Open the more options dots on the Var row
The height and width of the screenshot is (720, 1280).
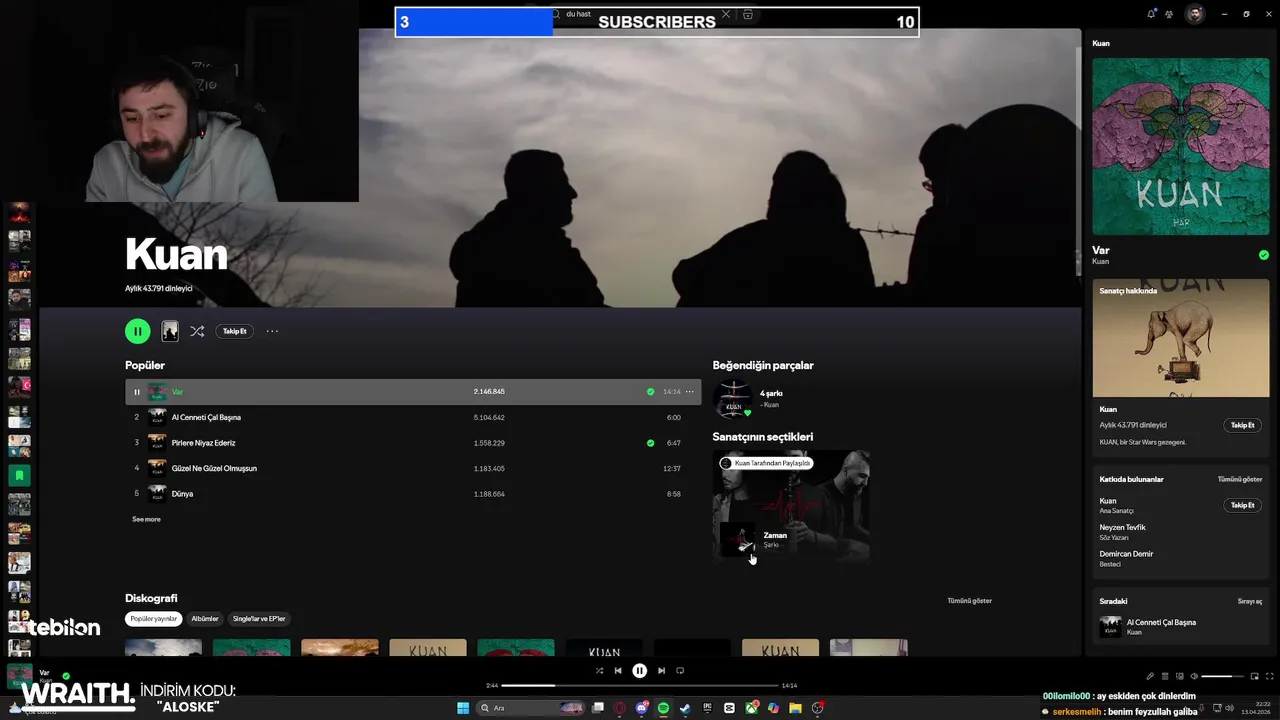click(x=689, y=392)
